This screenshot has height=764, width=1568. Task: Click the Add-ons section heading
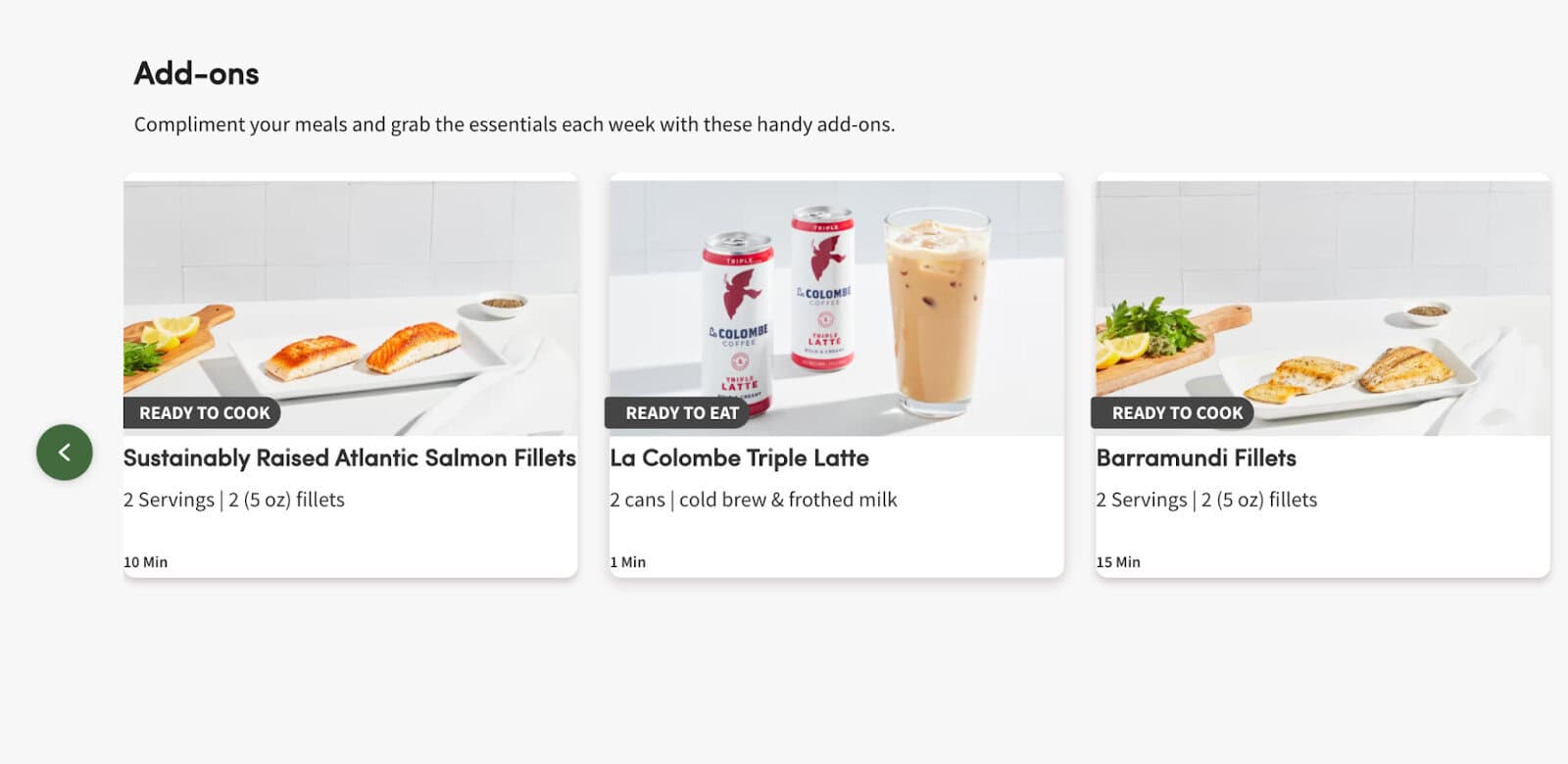tap(197, 73)
